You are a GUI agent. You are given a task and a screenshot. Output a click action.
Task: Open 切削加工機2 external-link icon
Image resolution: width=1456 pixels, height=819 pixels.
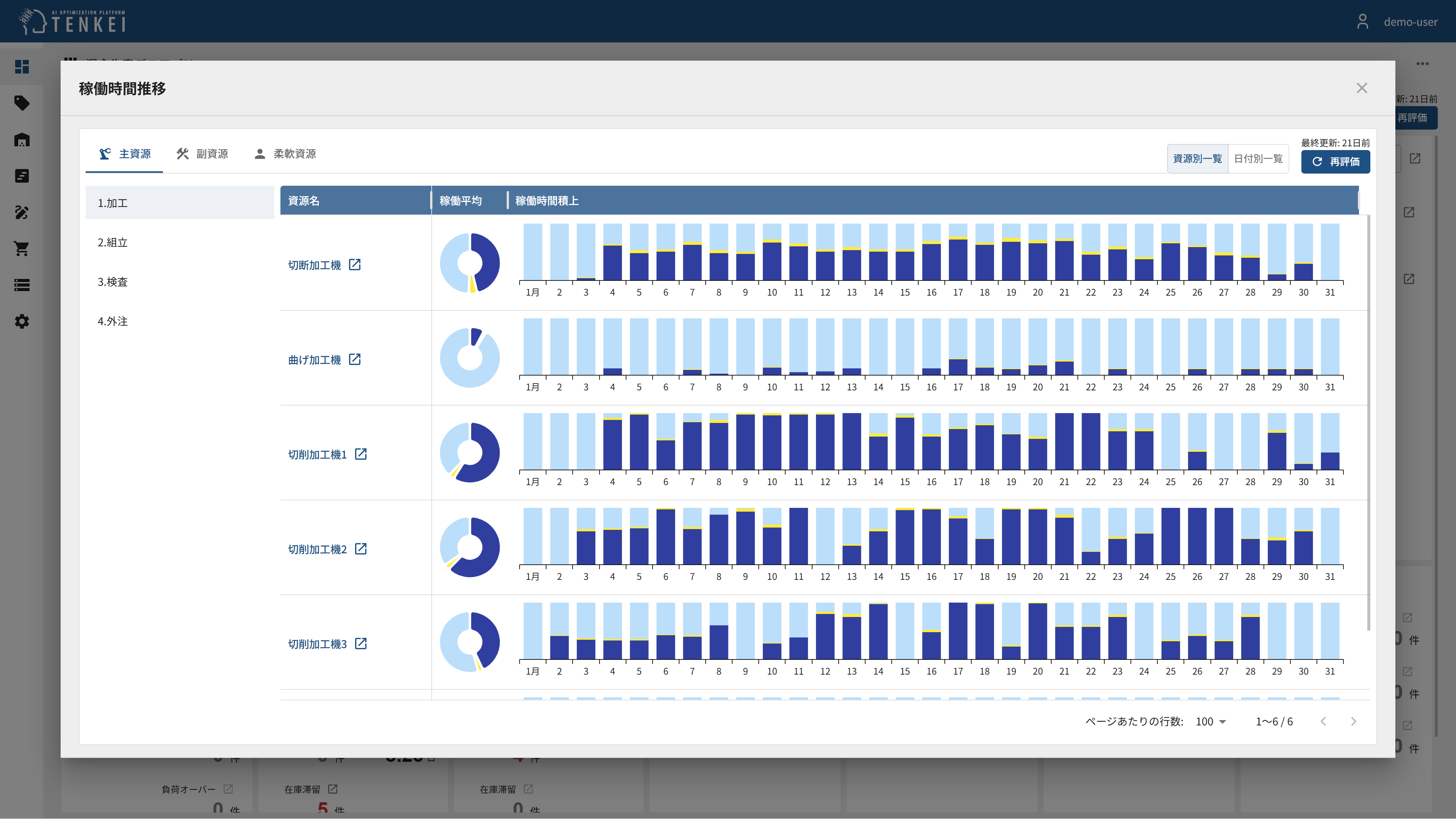tap(361, 549)
